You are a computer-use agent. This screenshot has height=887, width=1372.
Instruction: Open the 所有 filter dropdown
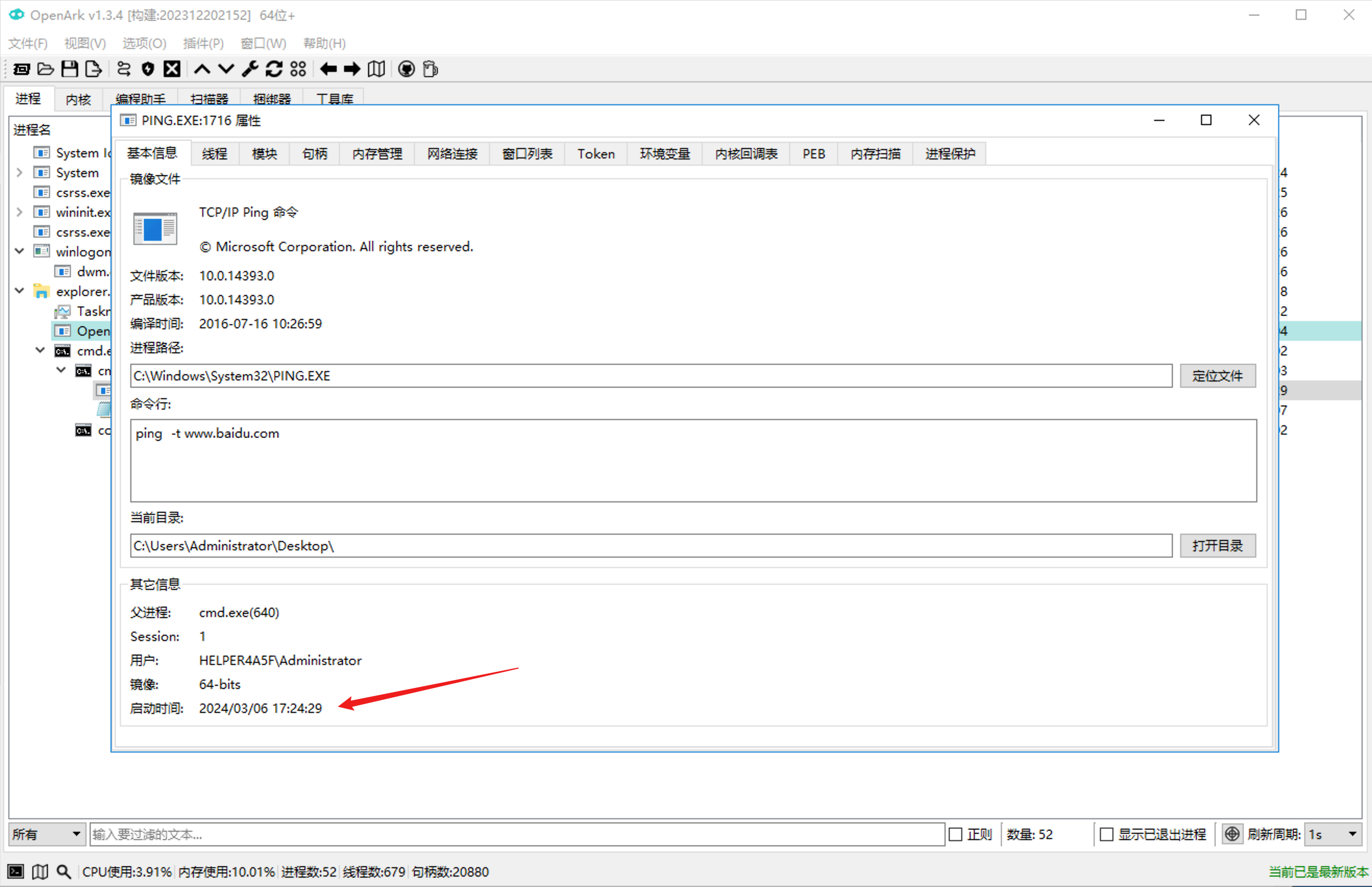(x=47, y=834)
